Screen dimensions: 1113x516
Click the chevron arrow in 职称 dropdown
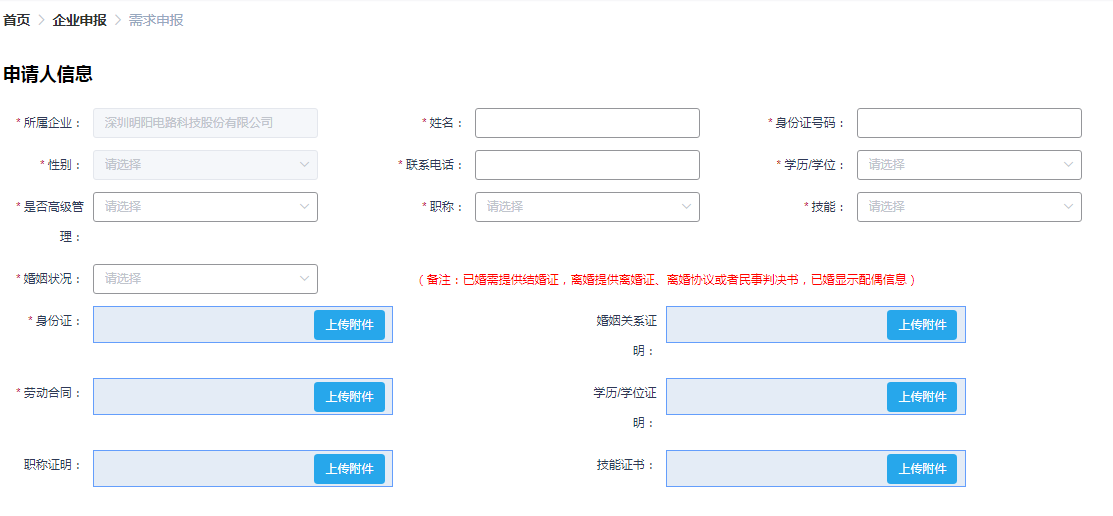(x=686, y=207)
